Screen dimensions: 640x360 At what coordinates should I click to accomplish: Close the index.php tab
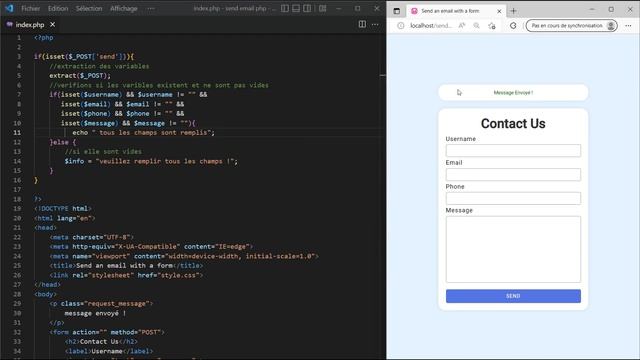(53, 24)
